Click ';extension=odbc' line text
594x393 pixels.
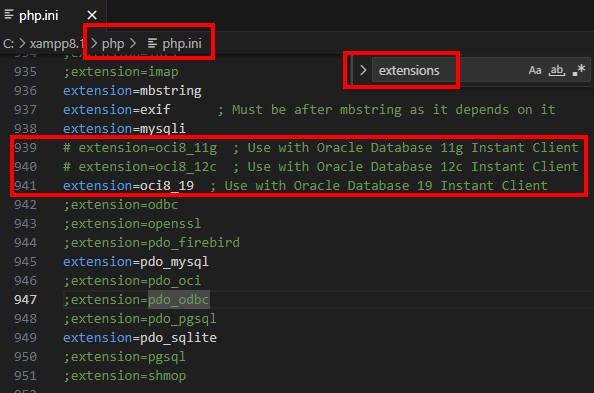(120, 205)
